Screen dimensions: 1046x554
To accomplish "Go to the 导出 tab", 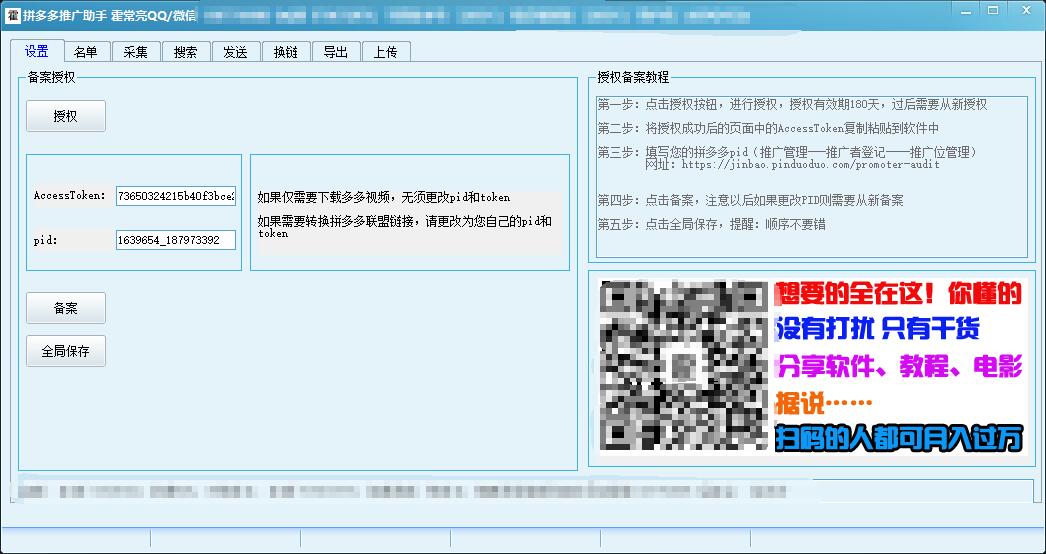I will coord(336,52).
